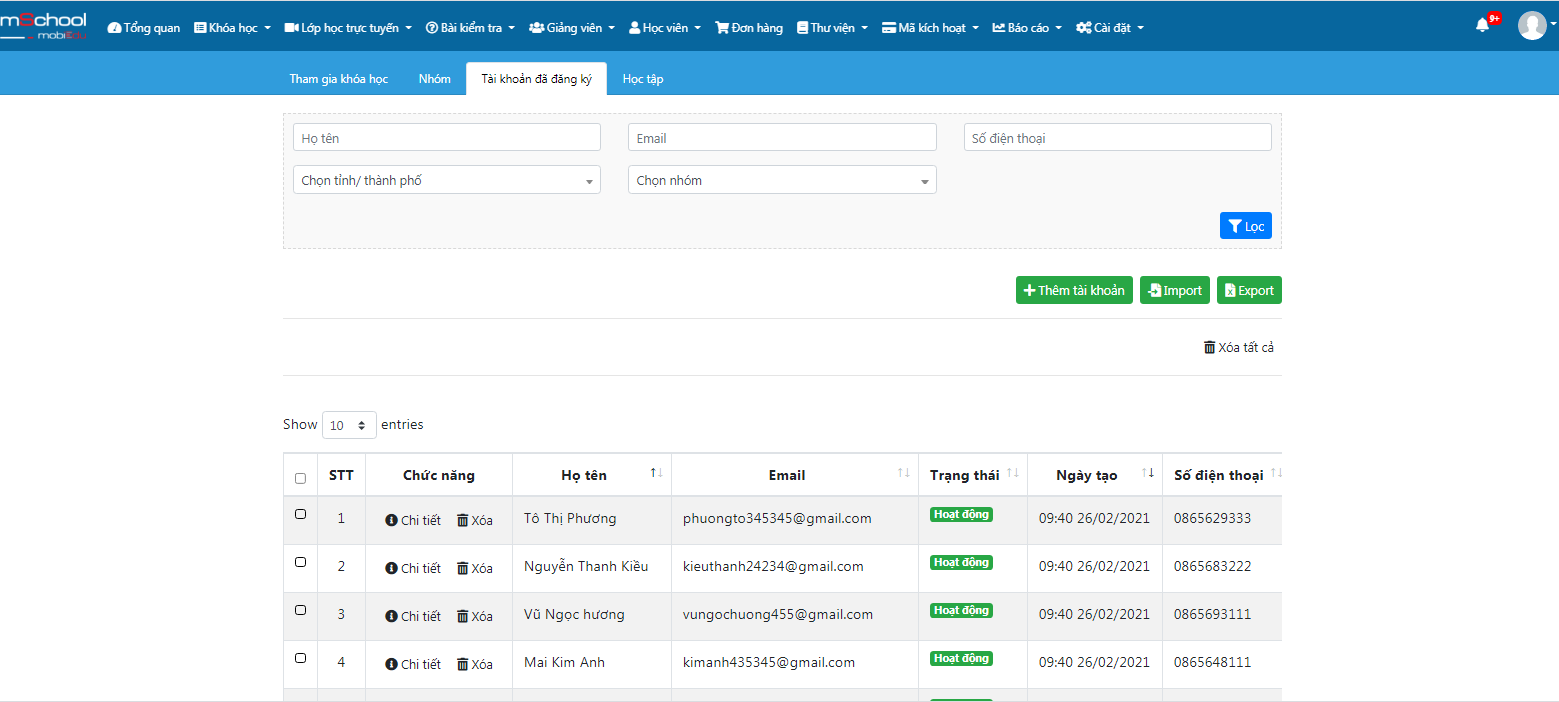Screen dimensions: 1559x702
Task: Expand the Khóa học menu
Action: [x=232, y=28]
